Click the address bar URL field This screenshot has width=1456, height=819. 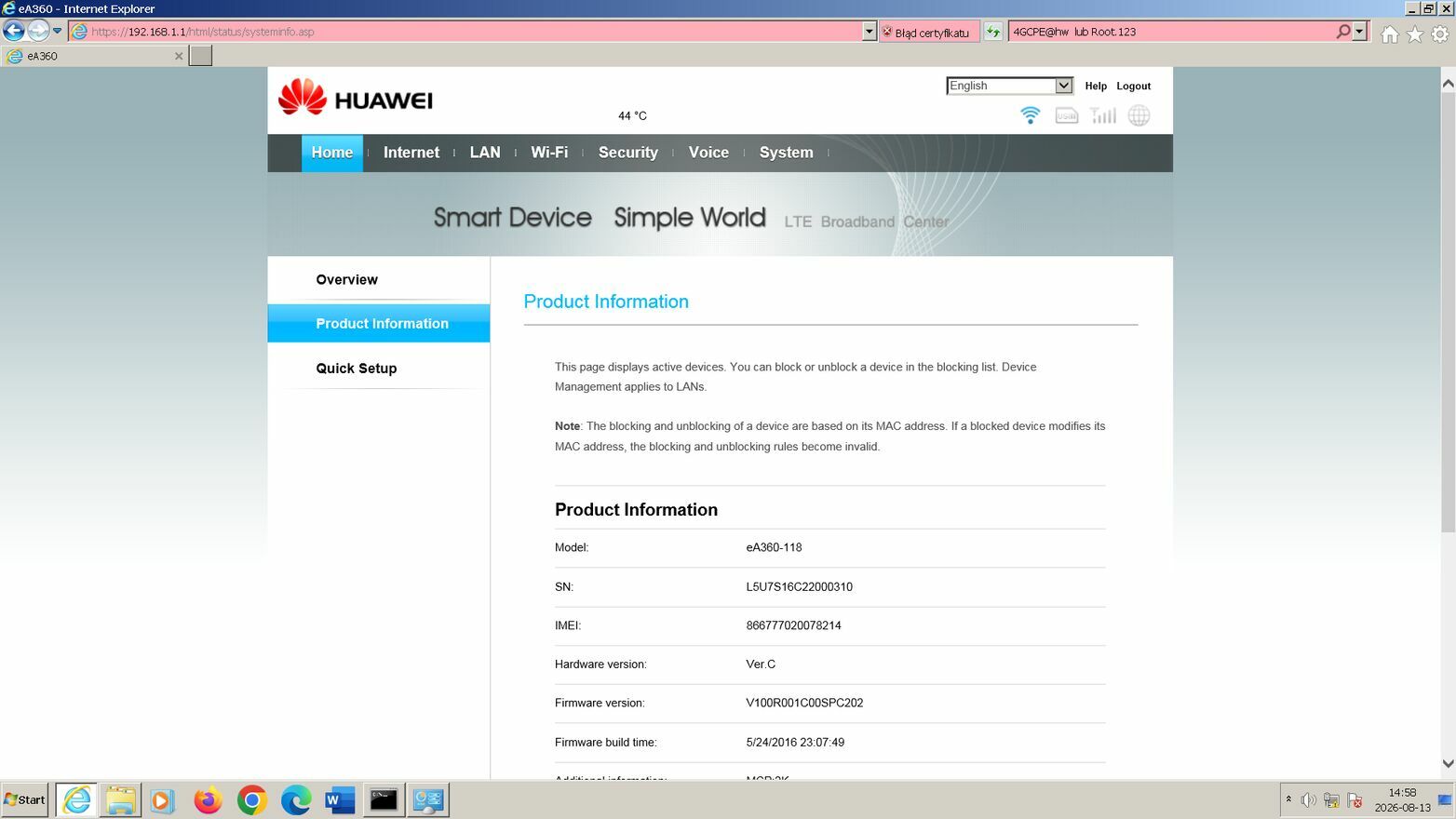(465, 32)
